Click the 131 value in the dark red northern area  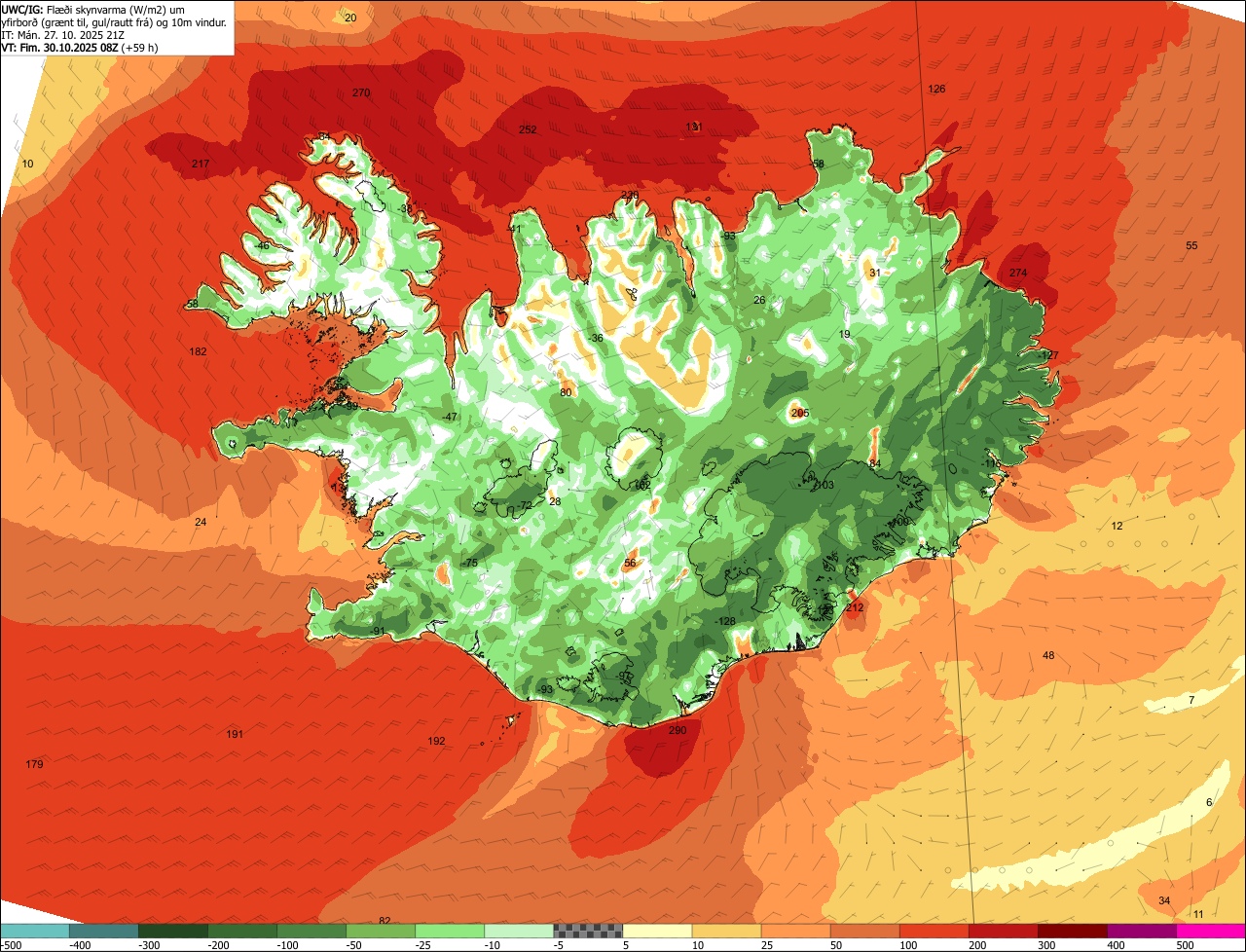[694, 127]
